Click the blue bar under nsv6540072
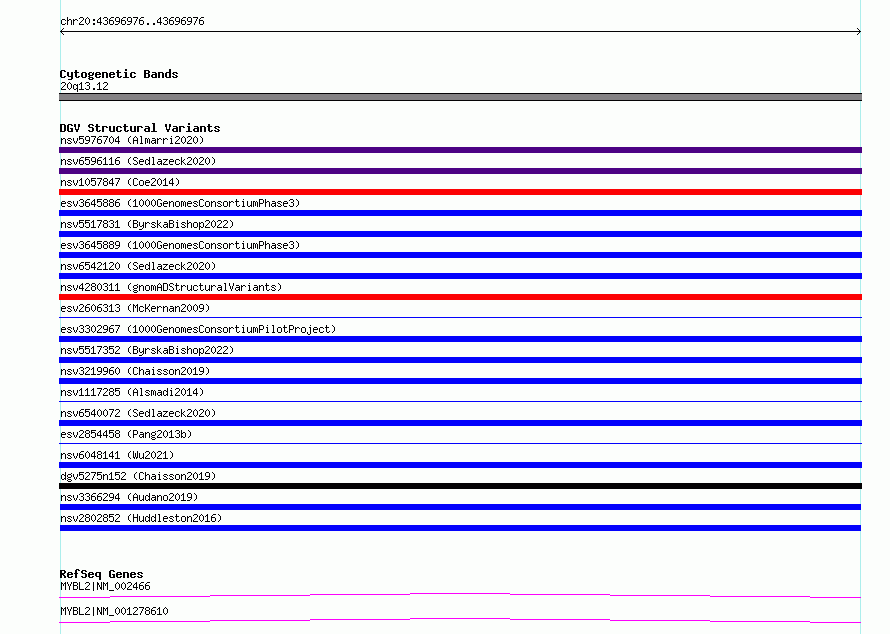This screenshot has height=634, width=890. click(460, 423)
